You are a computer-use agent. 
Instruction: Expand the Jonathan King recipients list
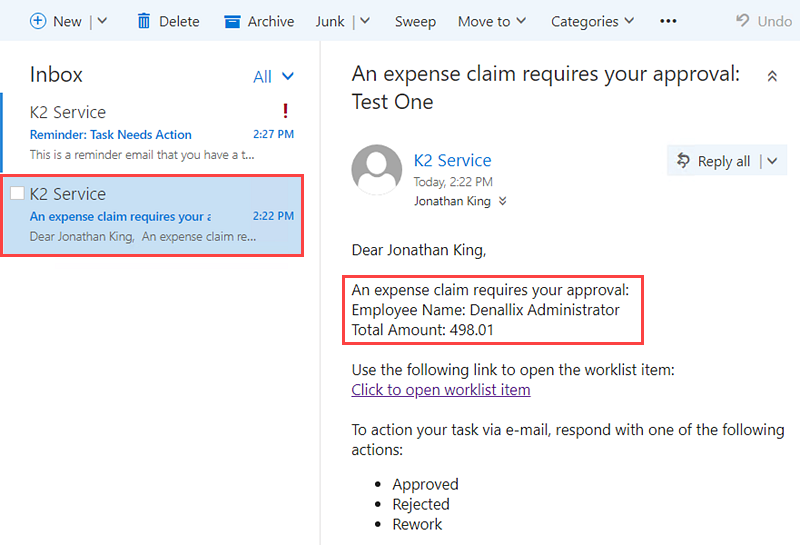pyautogui.click(x=503, y=201)
